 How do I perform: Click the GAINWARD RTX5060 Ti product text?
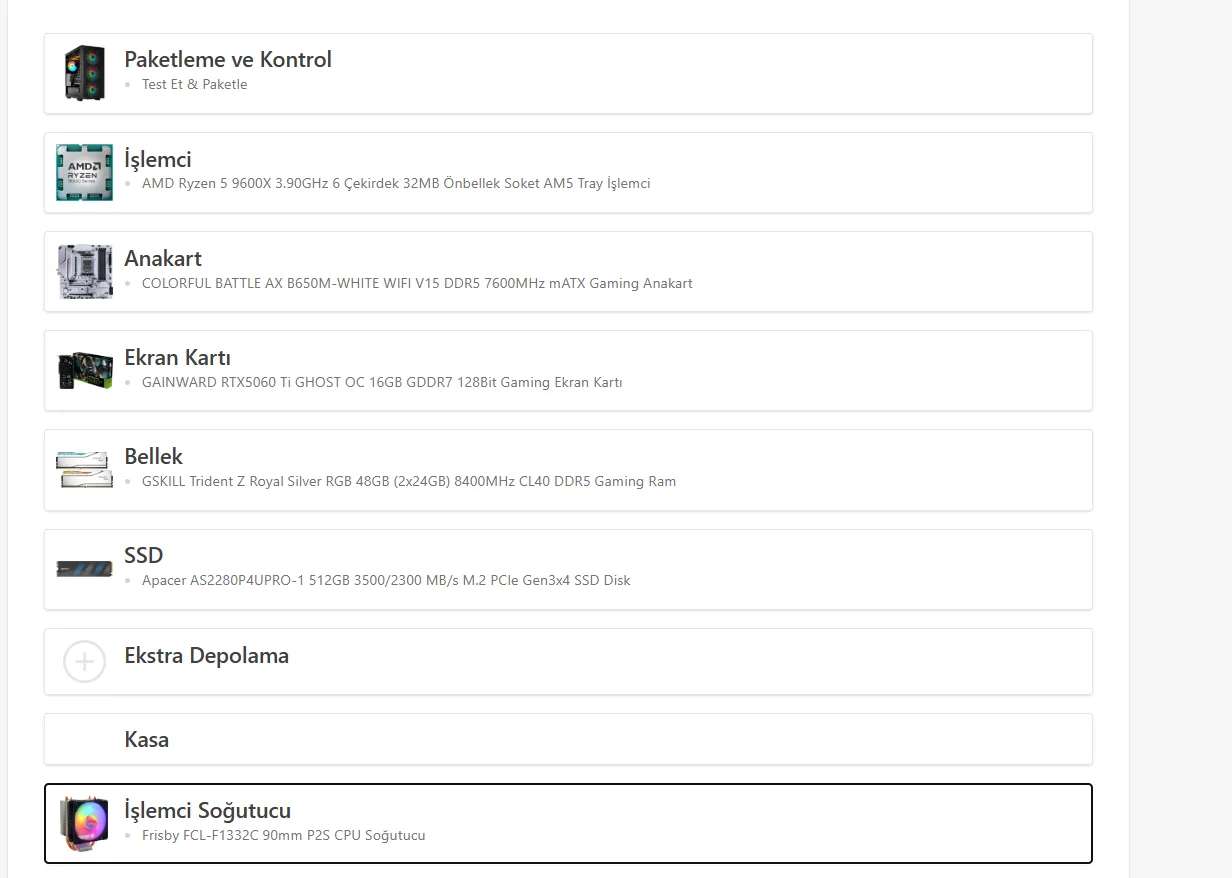pos(382,382)
